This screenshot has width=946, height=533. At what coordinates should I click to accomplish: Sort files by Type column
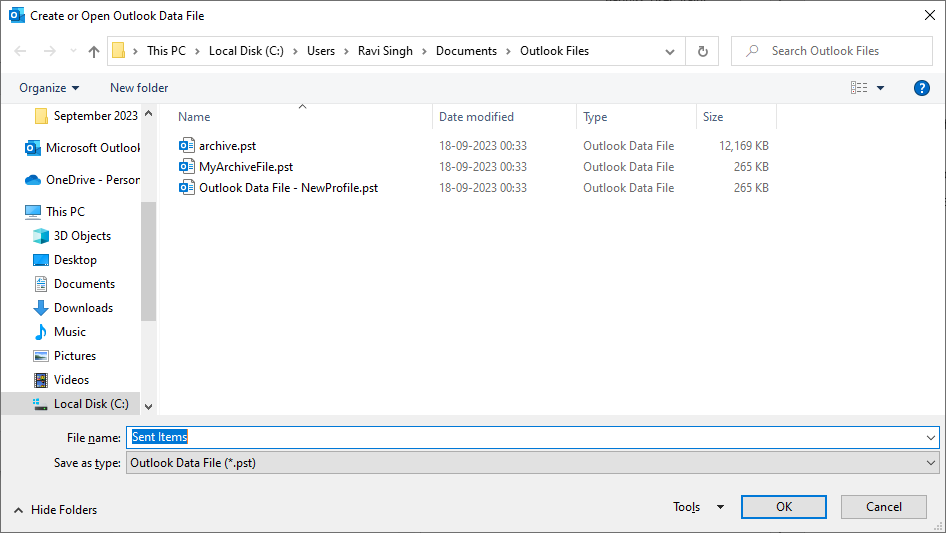click(595, 117)
